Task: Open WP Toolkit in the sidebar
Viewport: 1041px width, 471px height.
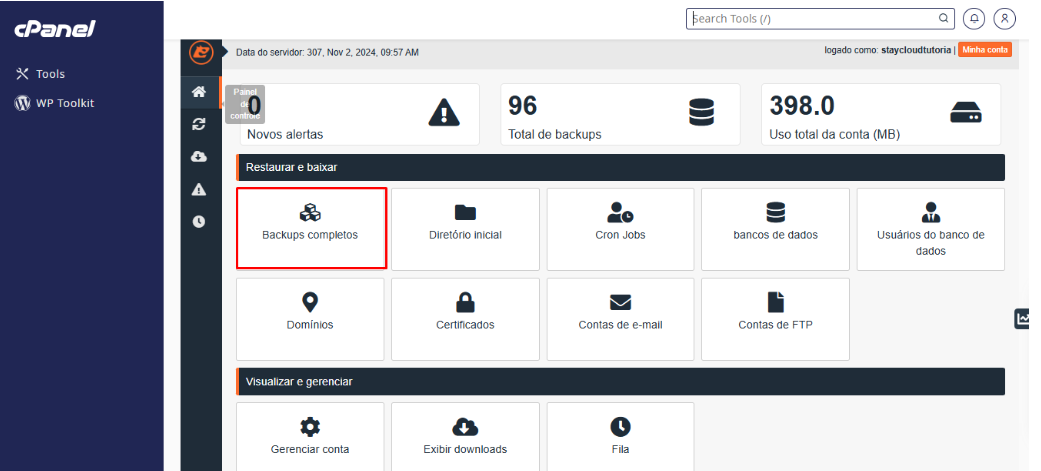Action: click(54, 103)
